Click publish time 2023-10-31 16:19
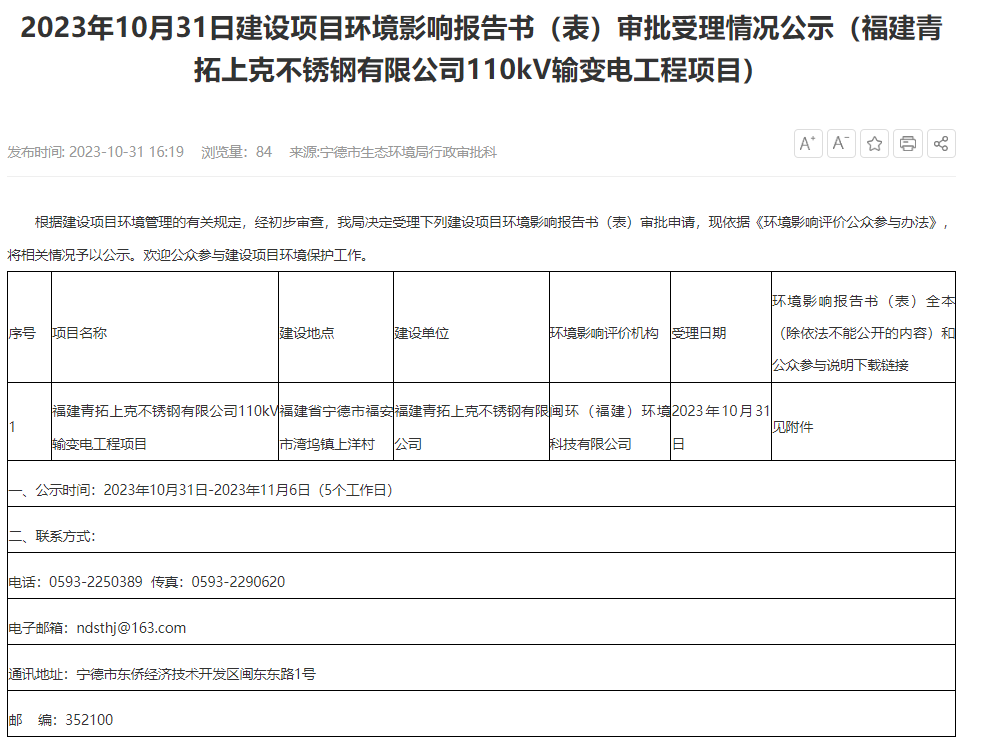Screen dimensions: 992x744 pyautogui.click(x=96, y=152)
